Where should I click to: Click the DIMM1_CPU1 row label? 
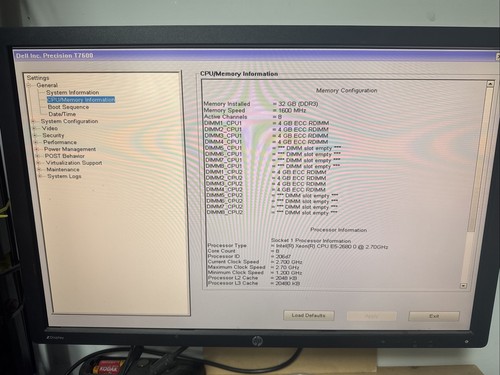point(223,123)
